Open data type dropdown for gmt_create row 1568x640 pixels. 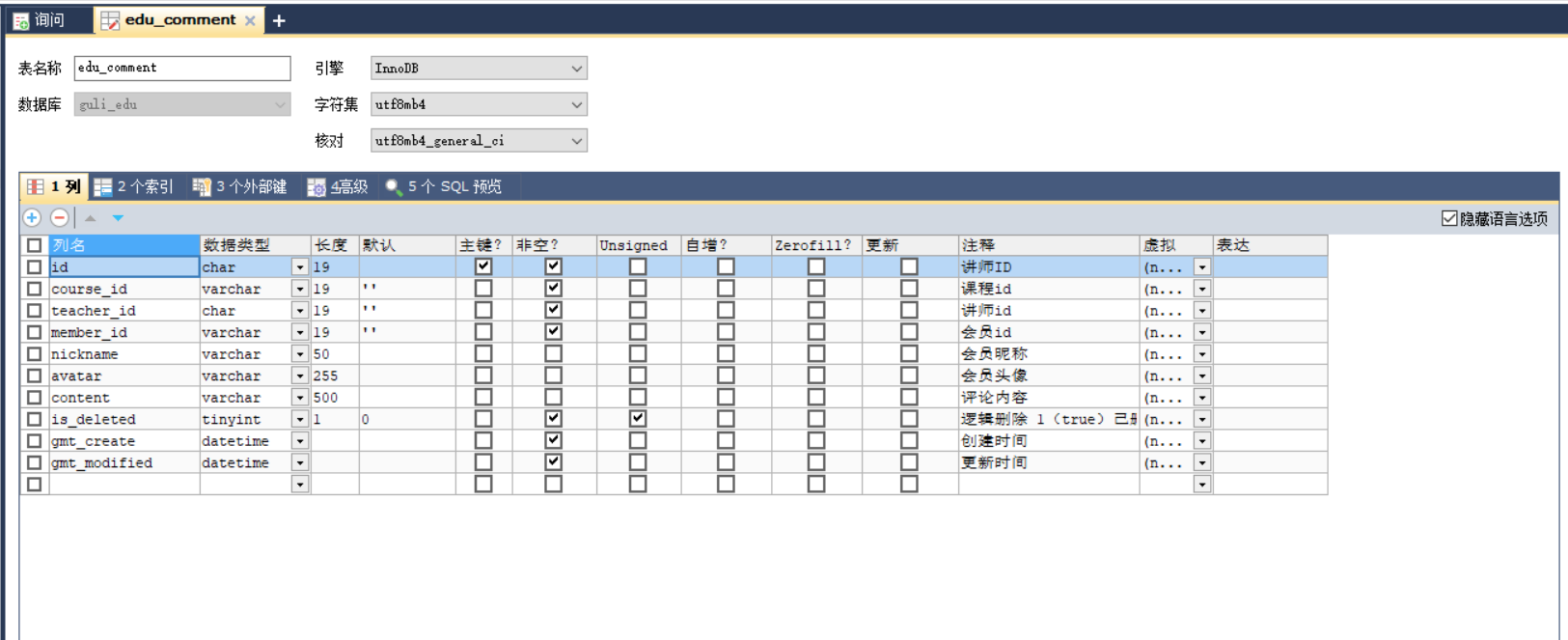[300, 441]
